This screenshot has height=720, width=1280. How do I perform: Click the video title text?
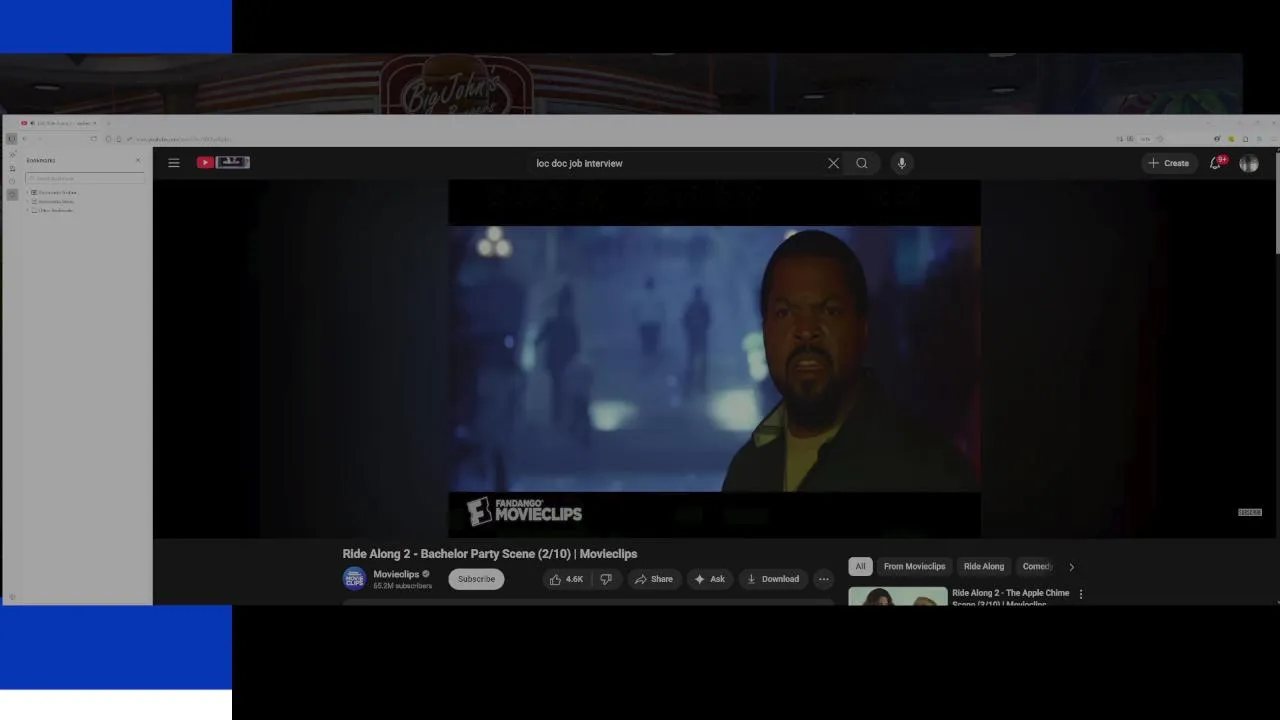(x=490, y=554)
